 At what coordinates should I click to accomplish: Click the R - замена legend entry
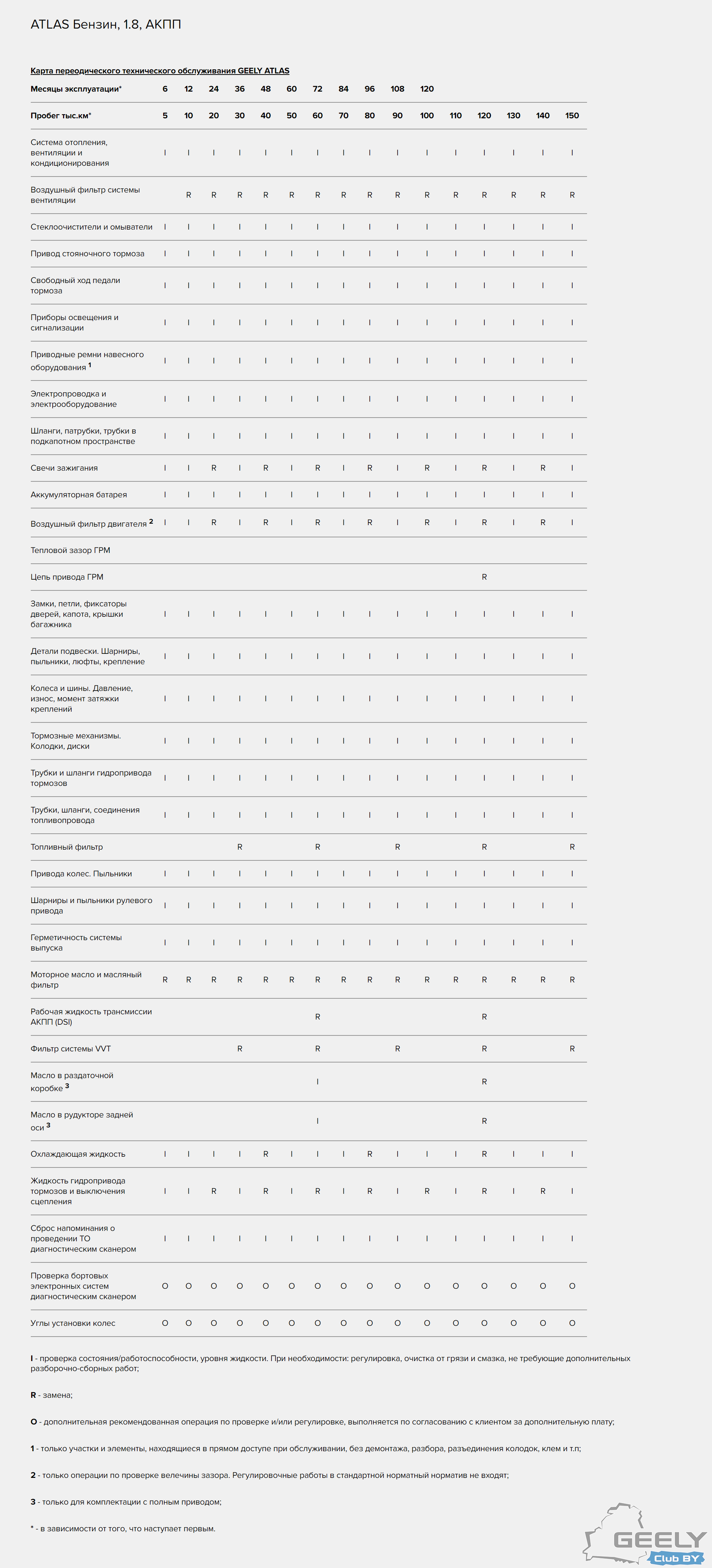[52, 1395]
